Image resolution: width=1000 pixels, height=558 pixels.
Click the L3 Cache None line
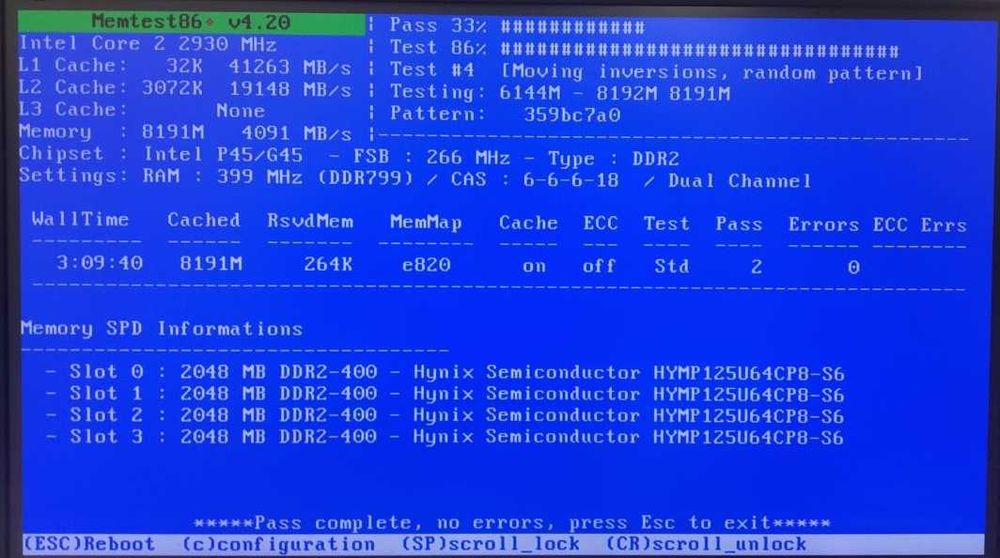[142, 110]
